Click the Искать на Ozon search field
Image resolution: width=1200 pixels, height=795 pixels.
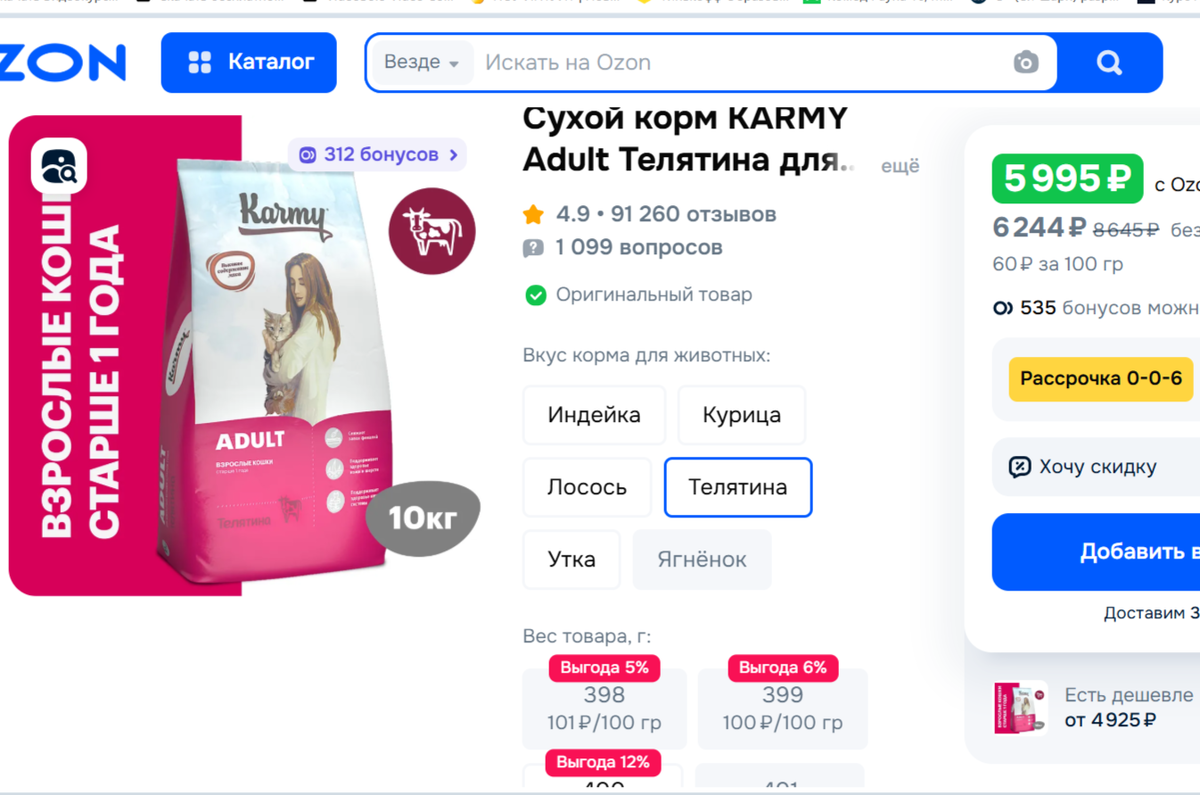pos(740,63)
